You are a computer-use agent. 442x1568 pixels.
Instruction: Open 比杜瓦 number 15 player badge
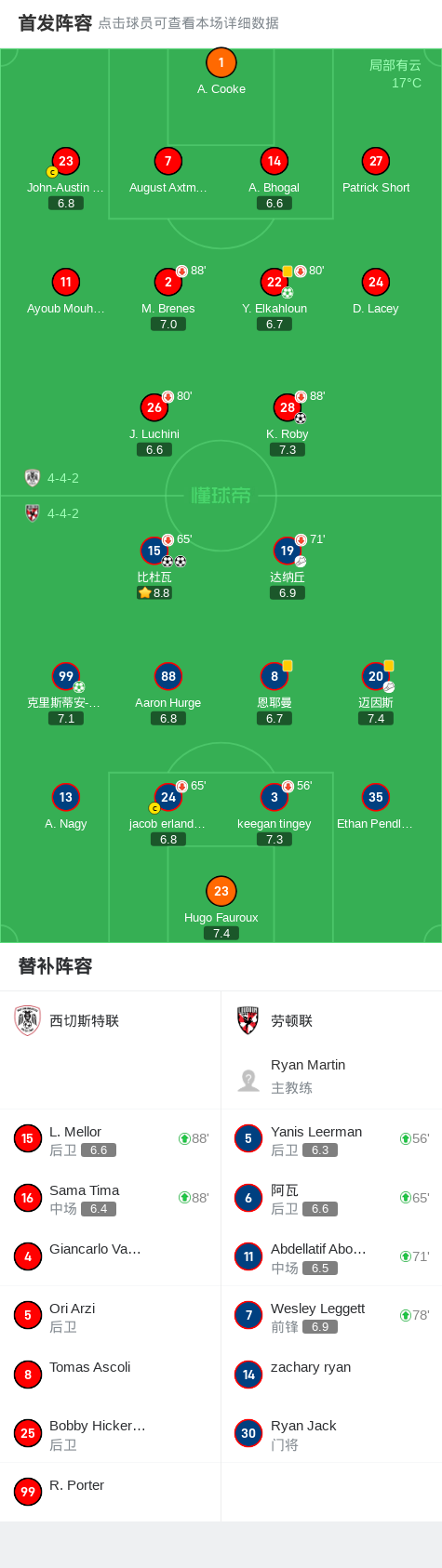[154, 551]
